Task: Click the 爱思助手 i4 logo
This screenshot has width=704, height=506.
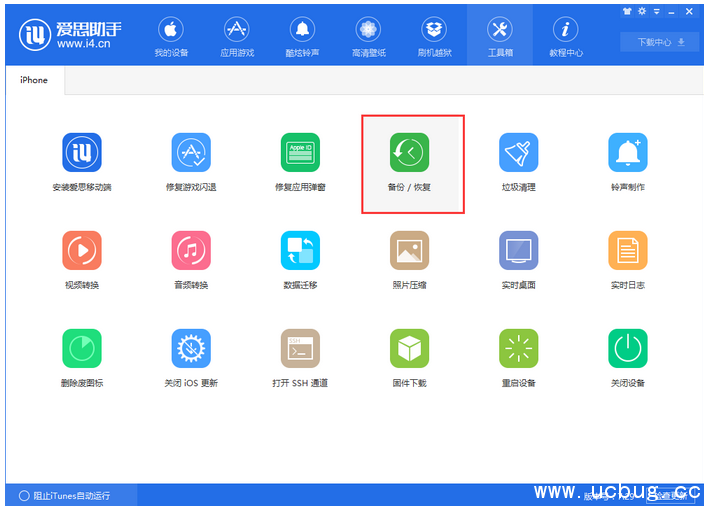Action: [x=70, y=35]
